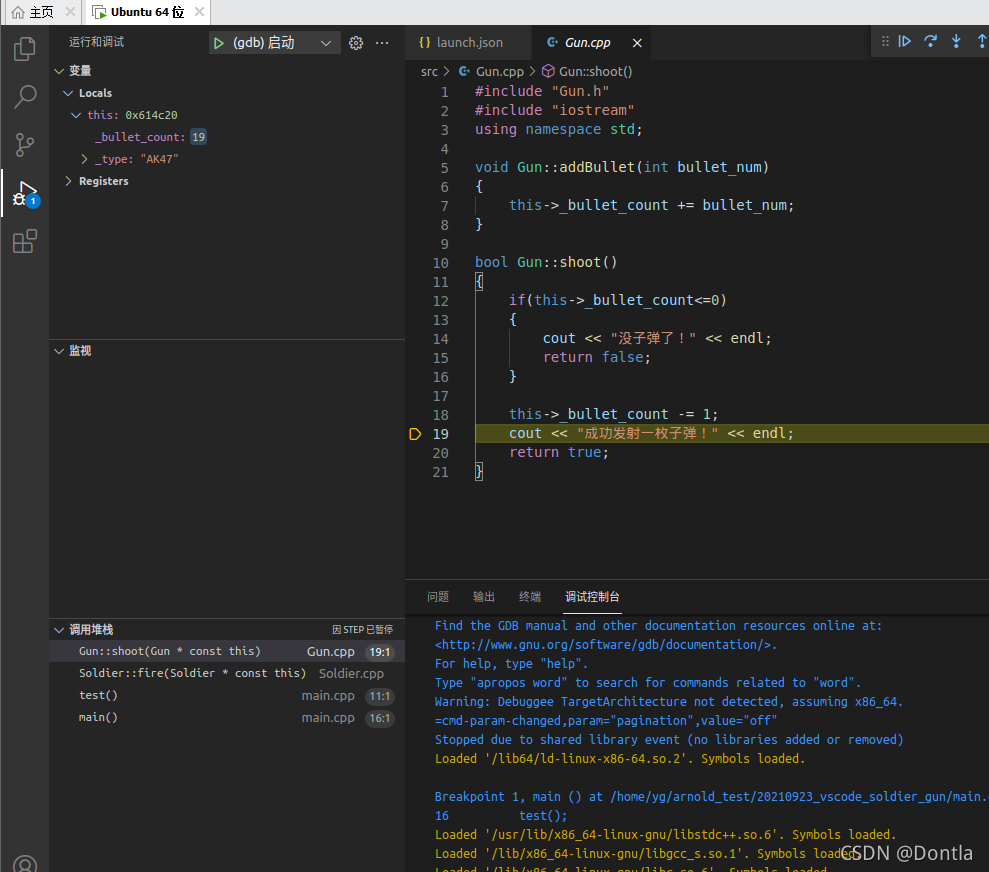Continue execution in debug toolbar
Viewport: 989px width, 872px height.
904,41
